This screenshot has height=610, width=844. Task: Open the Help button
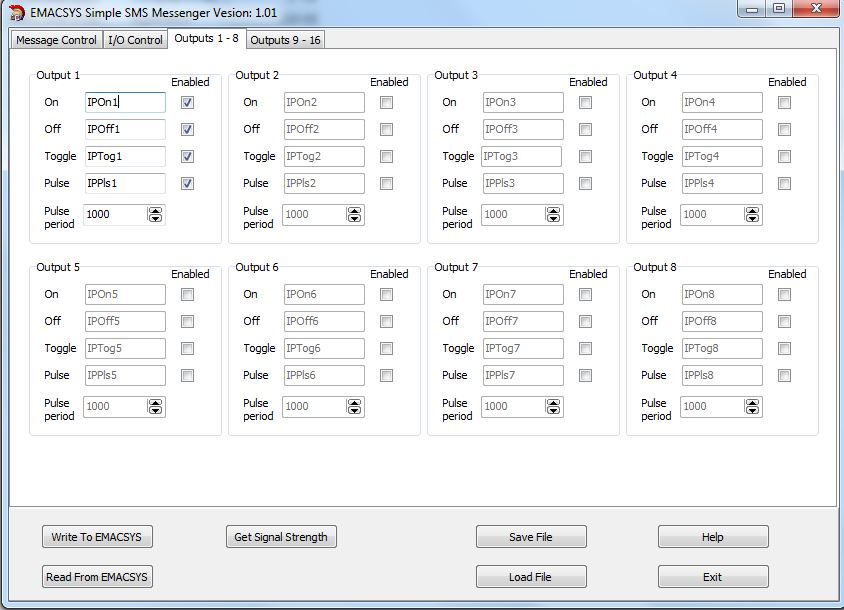(x=712, y=537)
